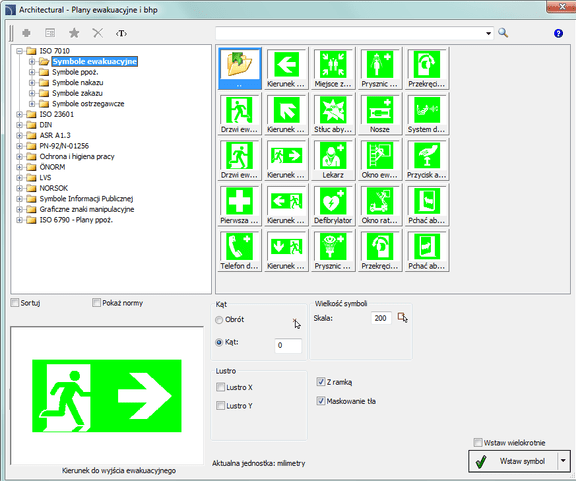Click the scale picker icon next to Skala

point(403,317)
